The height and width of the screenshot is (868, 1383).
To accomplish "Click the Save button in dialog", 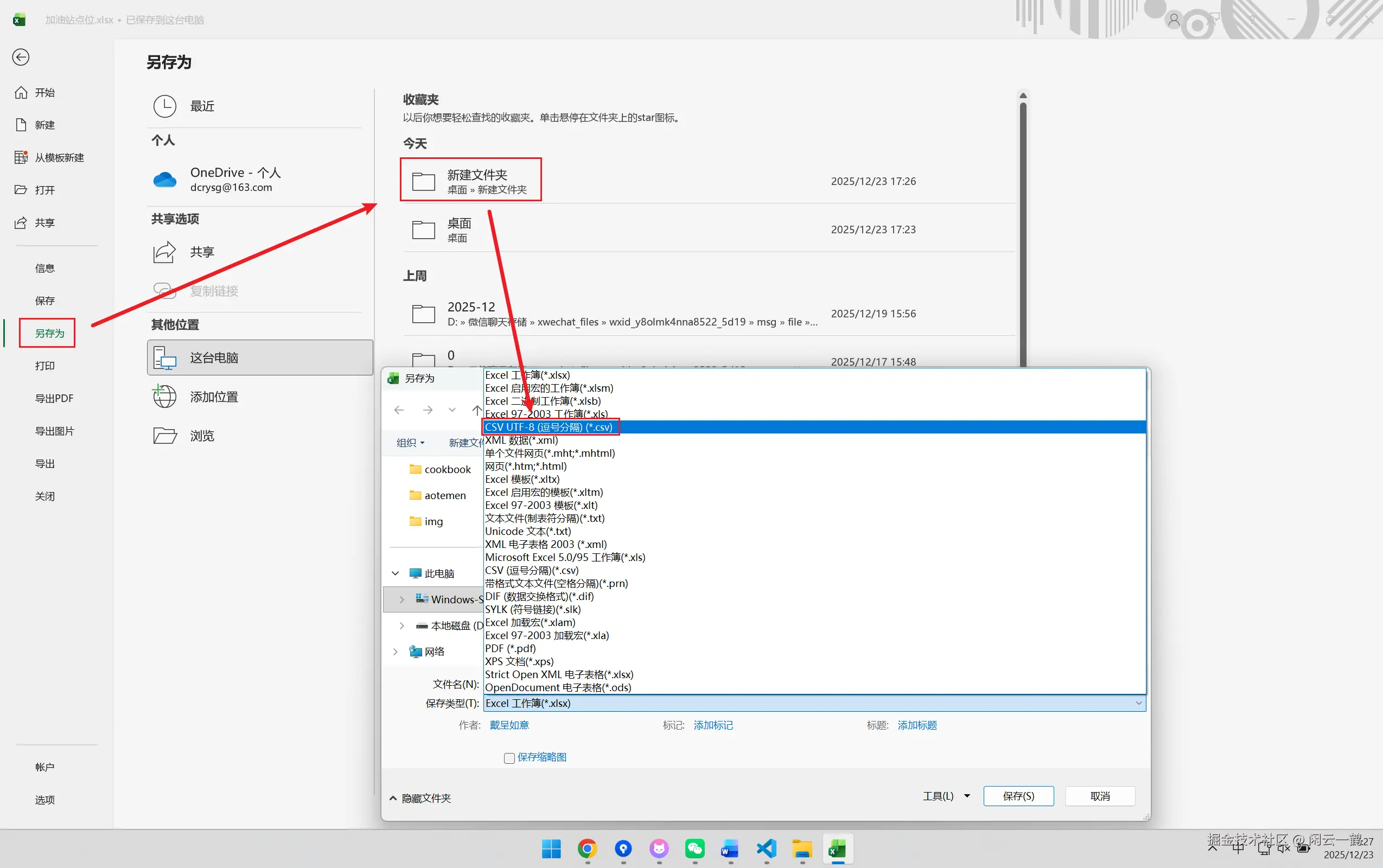I will [x=1018, y=796].
